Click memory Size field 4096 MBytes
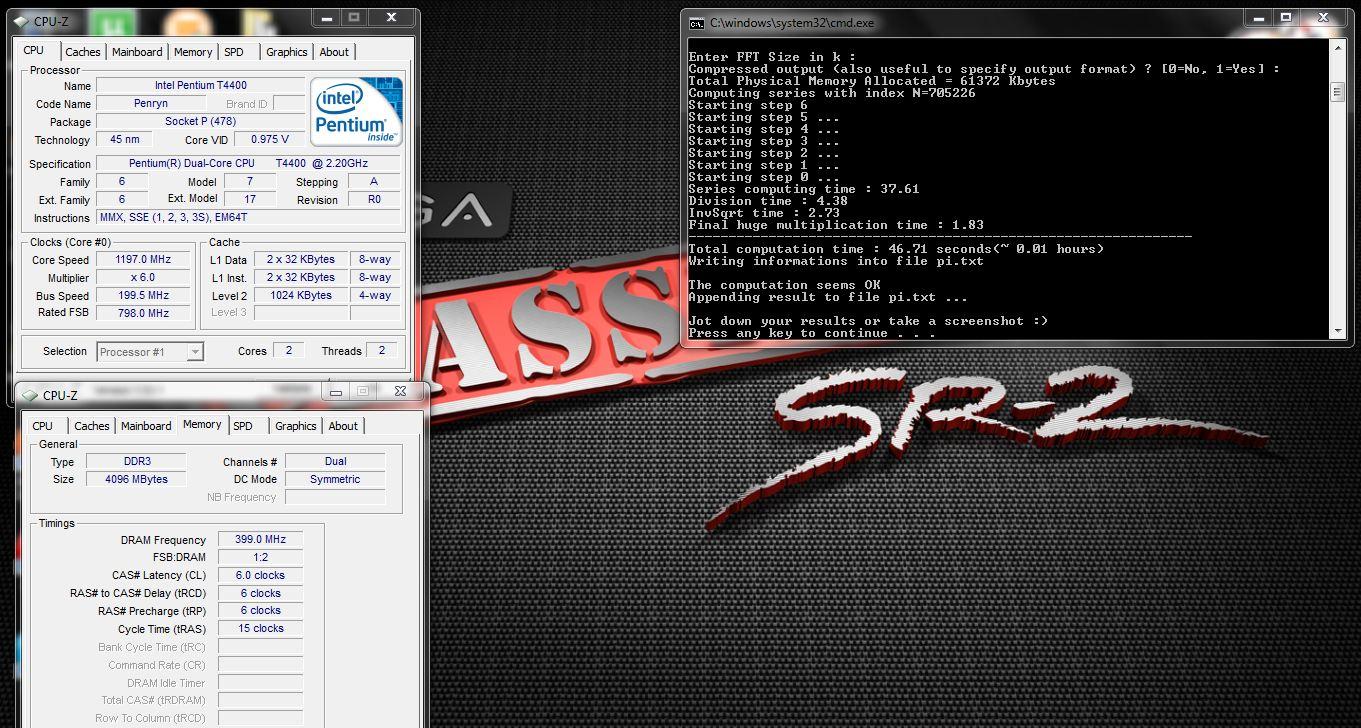This screenshot has height=728, width=1361. (x=136, y=479)
